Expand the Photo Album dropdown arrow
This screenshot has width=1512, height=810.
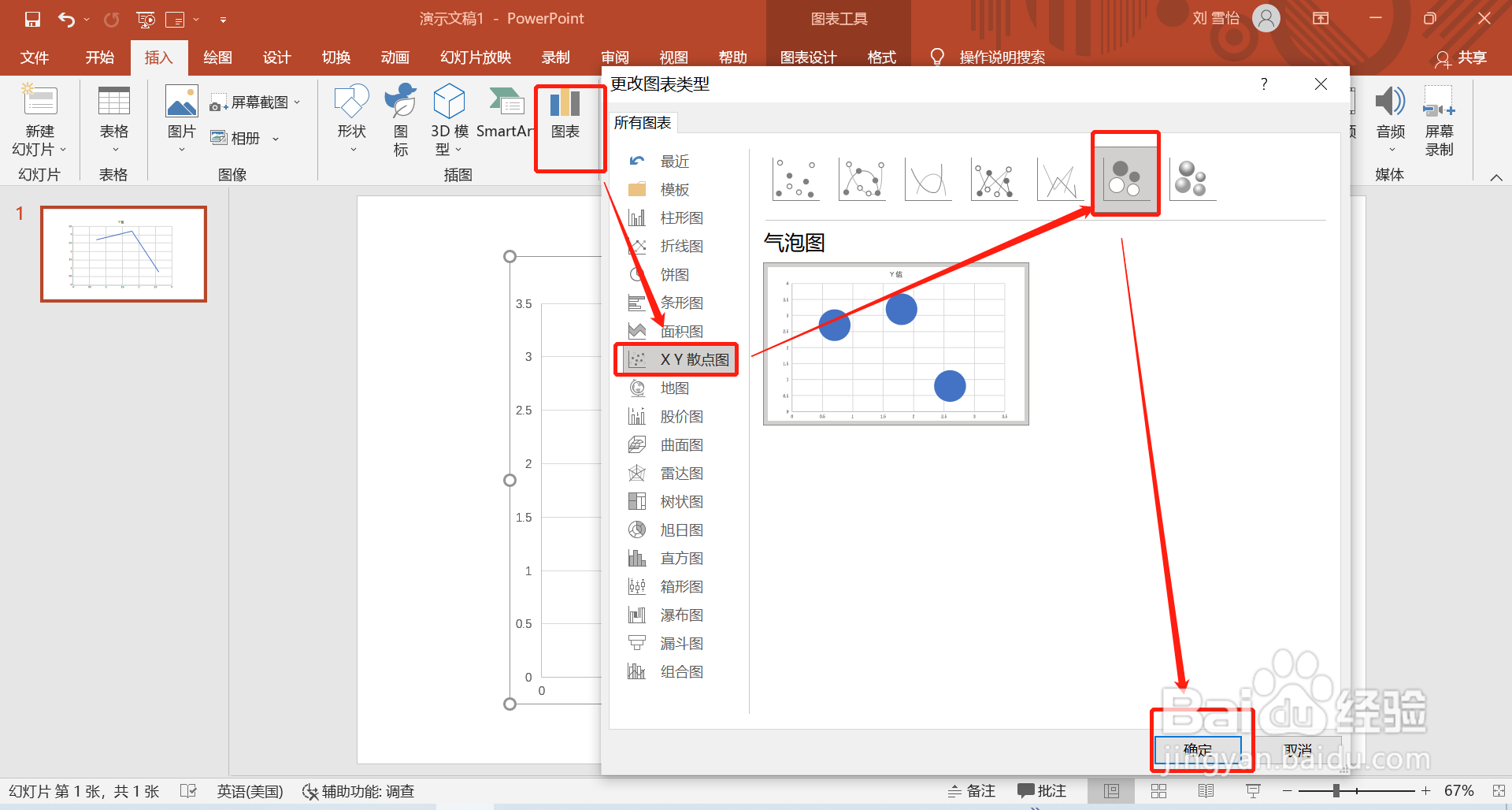click(x=276, y=139)
